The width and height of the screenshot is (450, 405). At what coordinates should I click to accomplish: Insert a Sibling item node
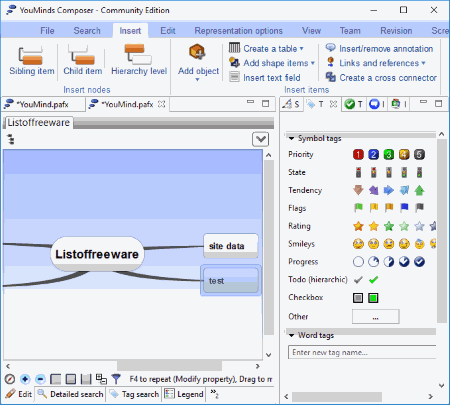[x=31, y=61]
